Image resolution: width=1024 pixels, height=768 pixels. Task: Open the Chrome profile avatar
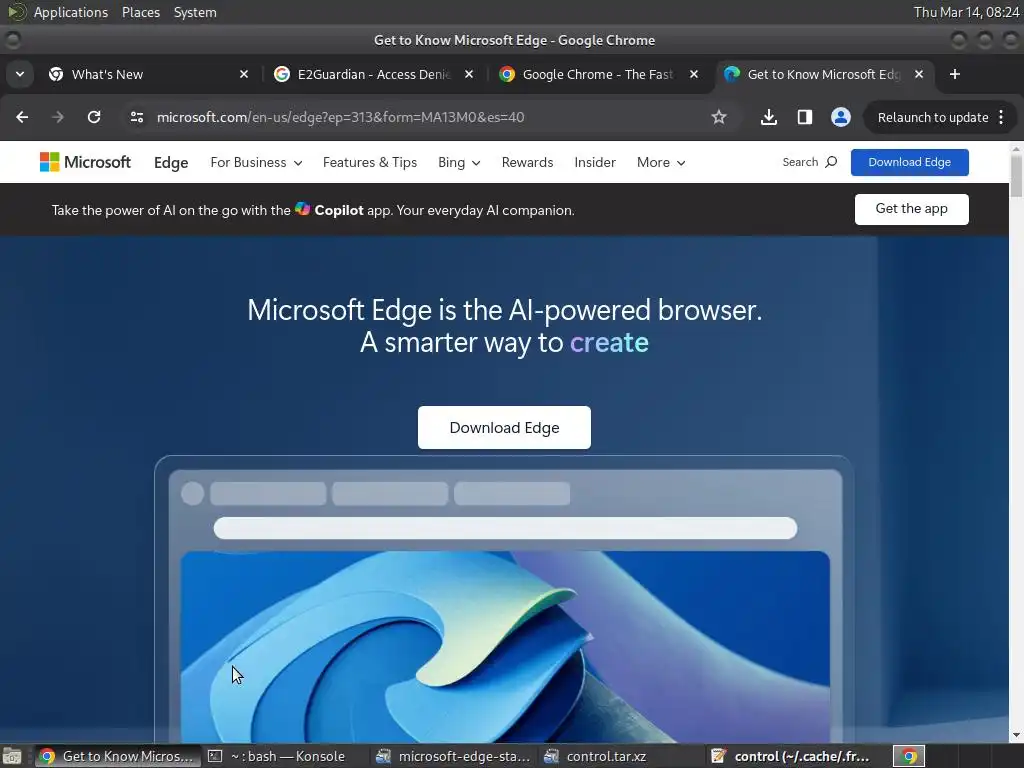click(x=840, y=117)
